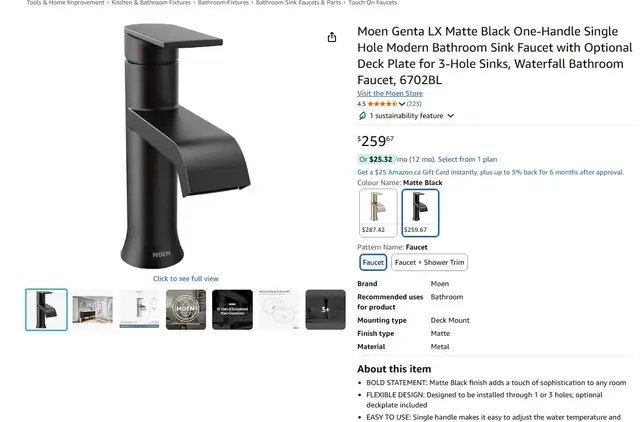Open Select from 1 plan link
The width and height of the screenshot is (640, 422).
(x=467, y=159)
